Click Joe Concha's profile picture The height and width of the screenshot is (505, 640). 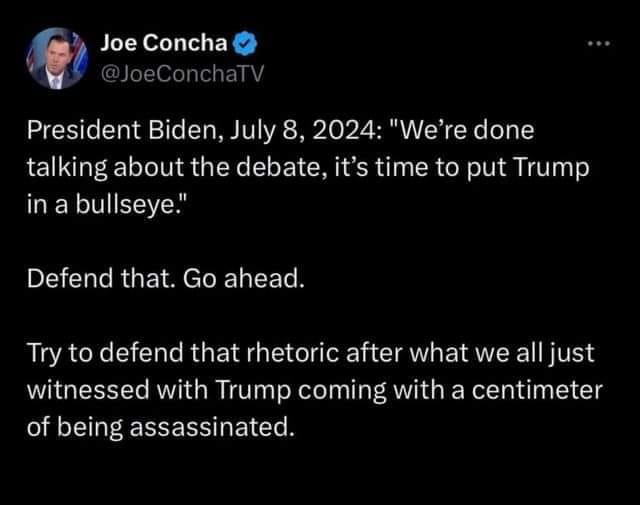pyautogui.click(x=55, y=57)
